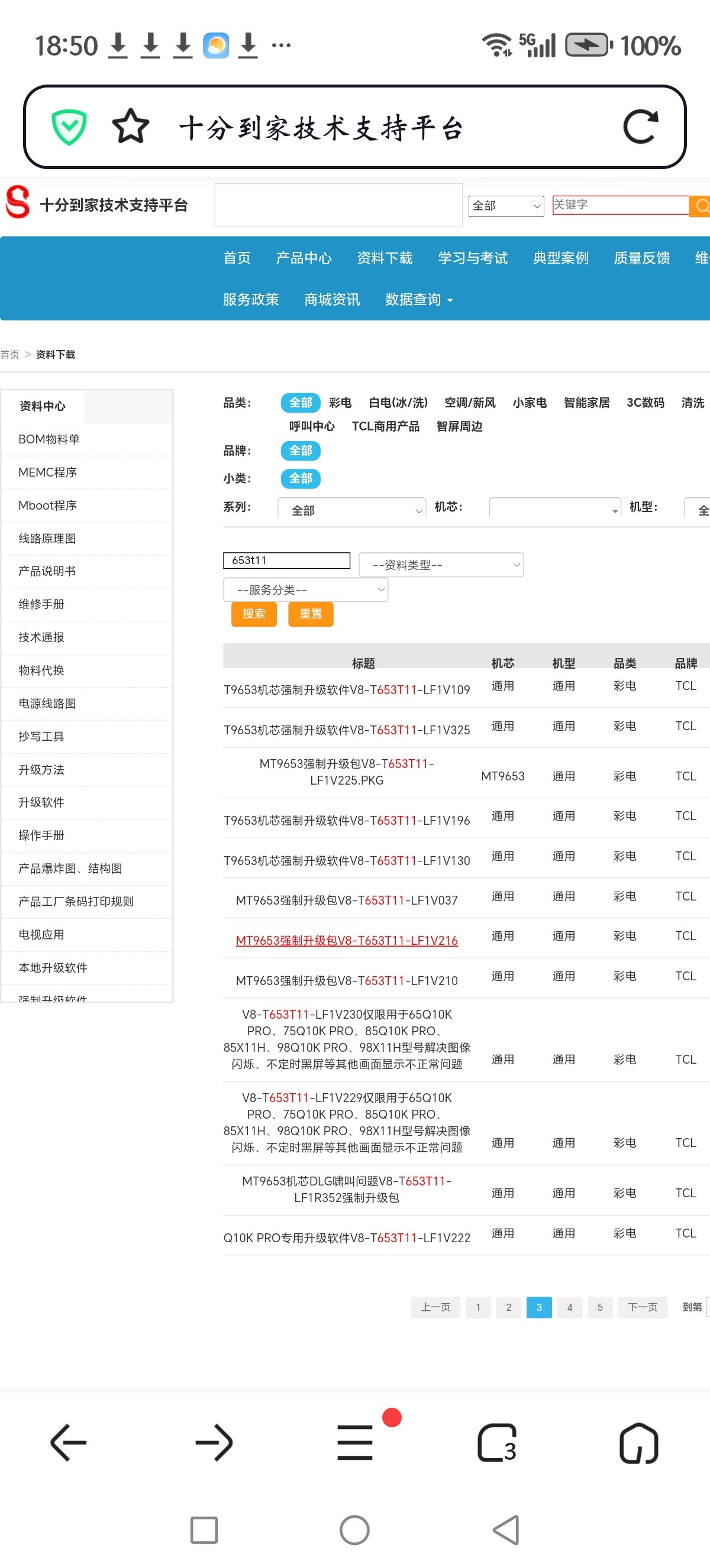The width and height of the screenshot is (710, 1568).
Task: Open the 服务分类 dropdown
Action: pos(306,590)
